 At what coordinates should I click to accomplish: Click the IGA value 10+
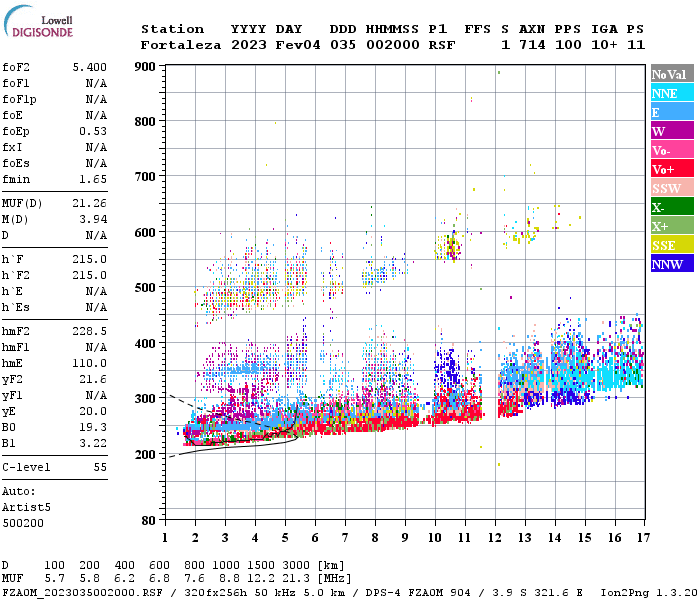pos(604,45)
